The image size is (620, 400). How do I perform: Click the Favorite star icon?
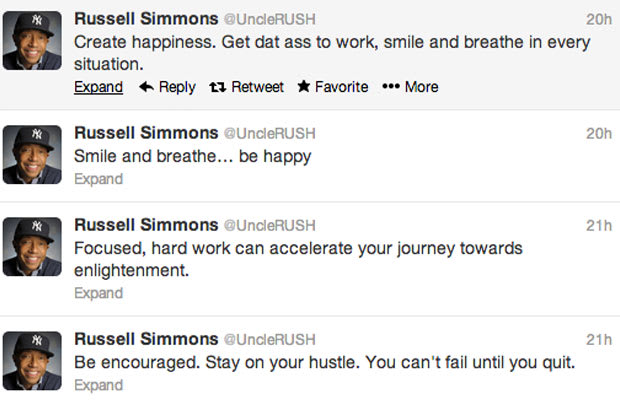[x=304, y=86]
